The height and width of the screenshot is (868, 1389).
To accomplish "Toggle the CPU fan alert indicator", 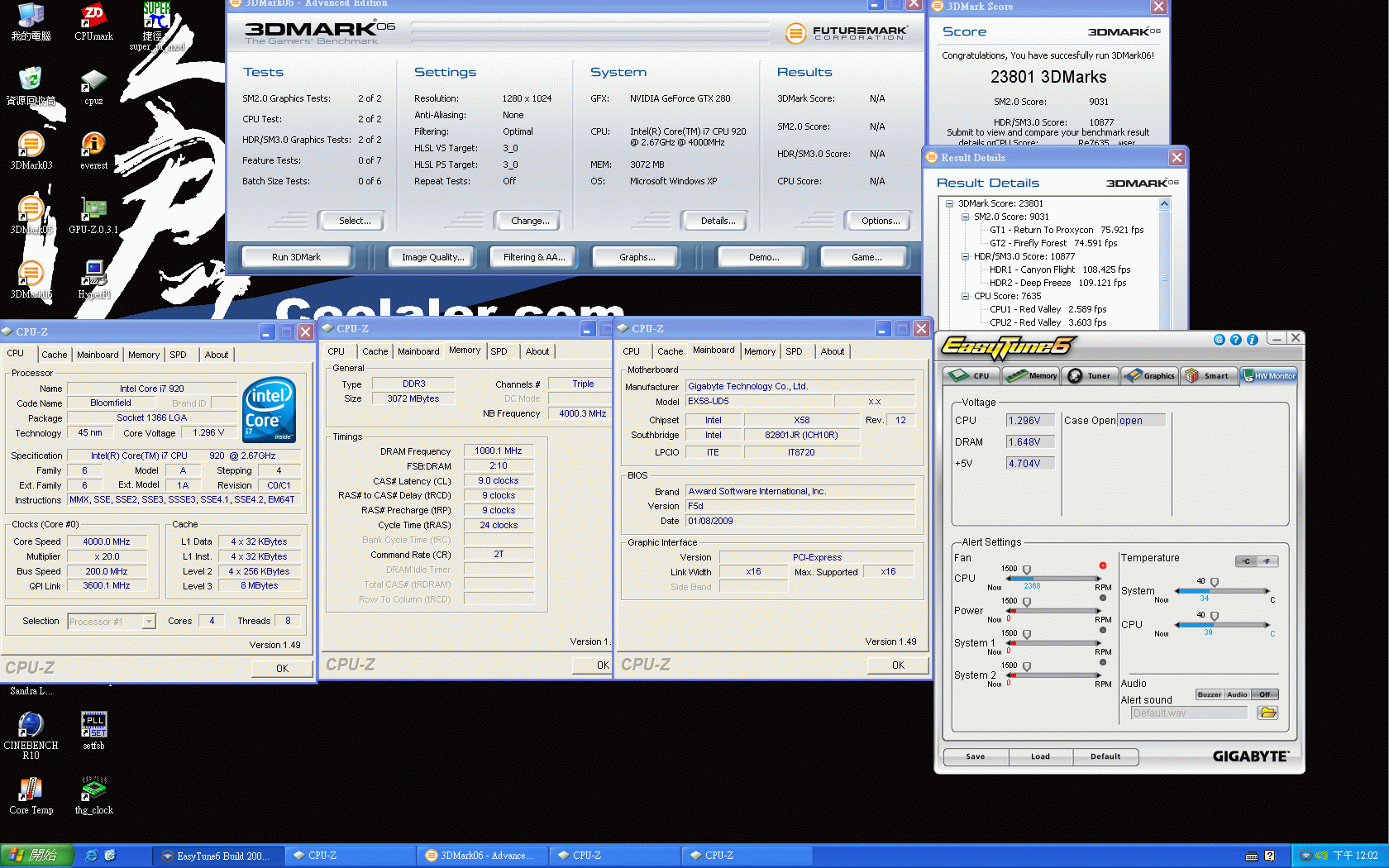I will pos(1103,566).
